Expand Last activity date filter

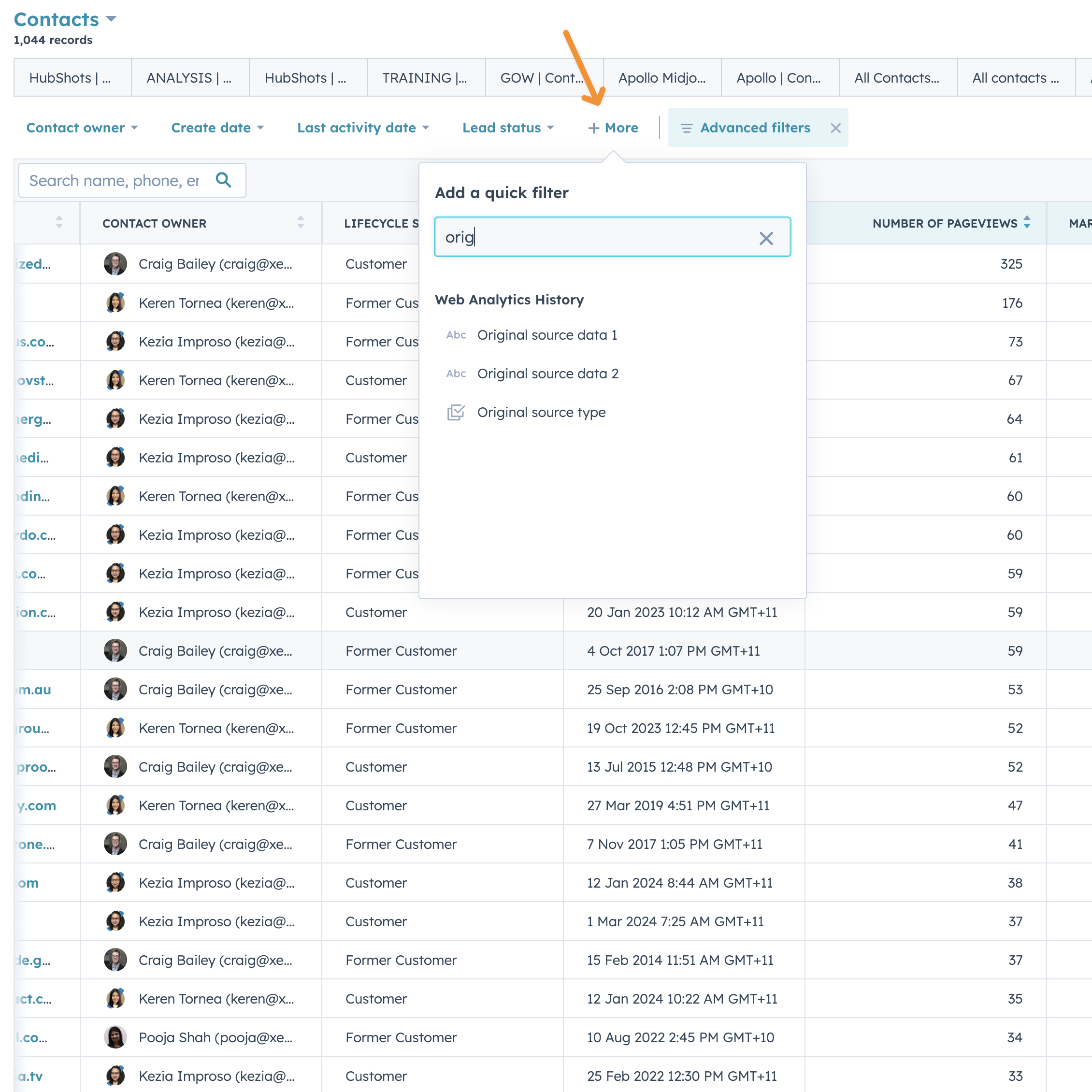362,129
